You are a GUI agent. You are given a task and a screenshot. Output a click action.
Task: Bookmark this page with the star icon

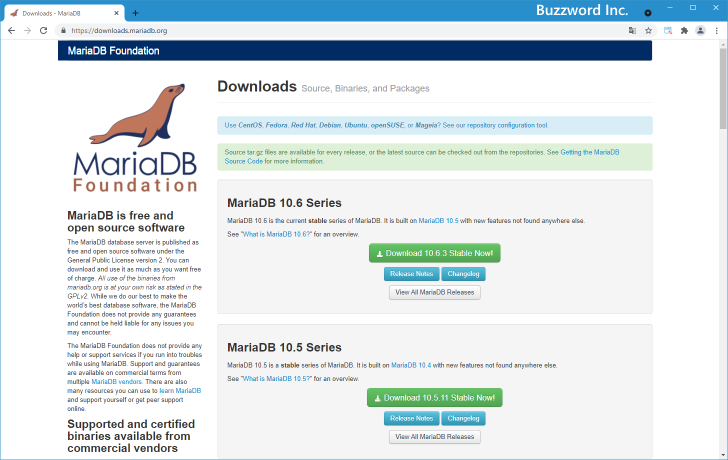click(648, 30)
